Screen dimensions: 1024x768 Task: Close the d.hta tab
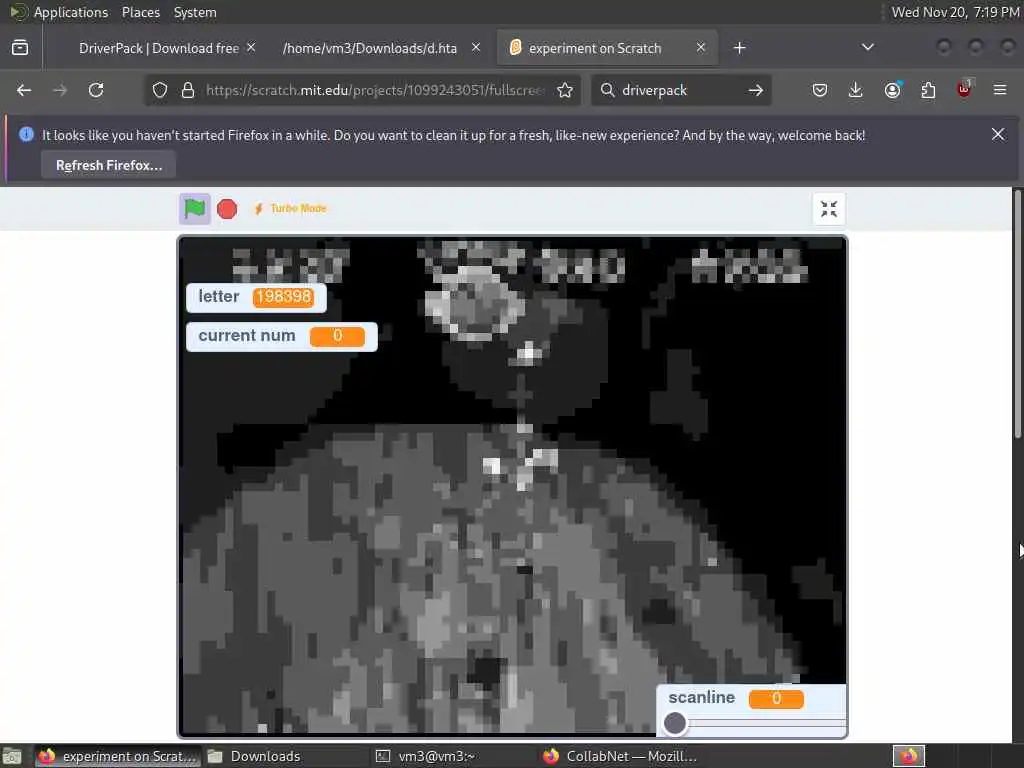(476, 48)
